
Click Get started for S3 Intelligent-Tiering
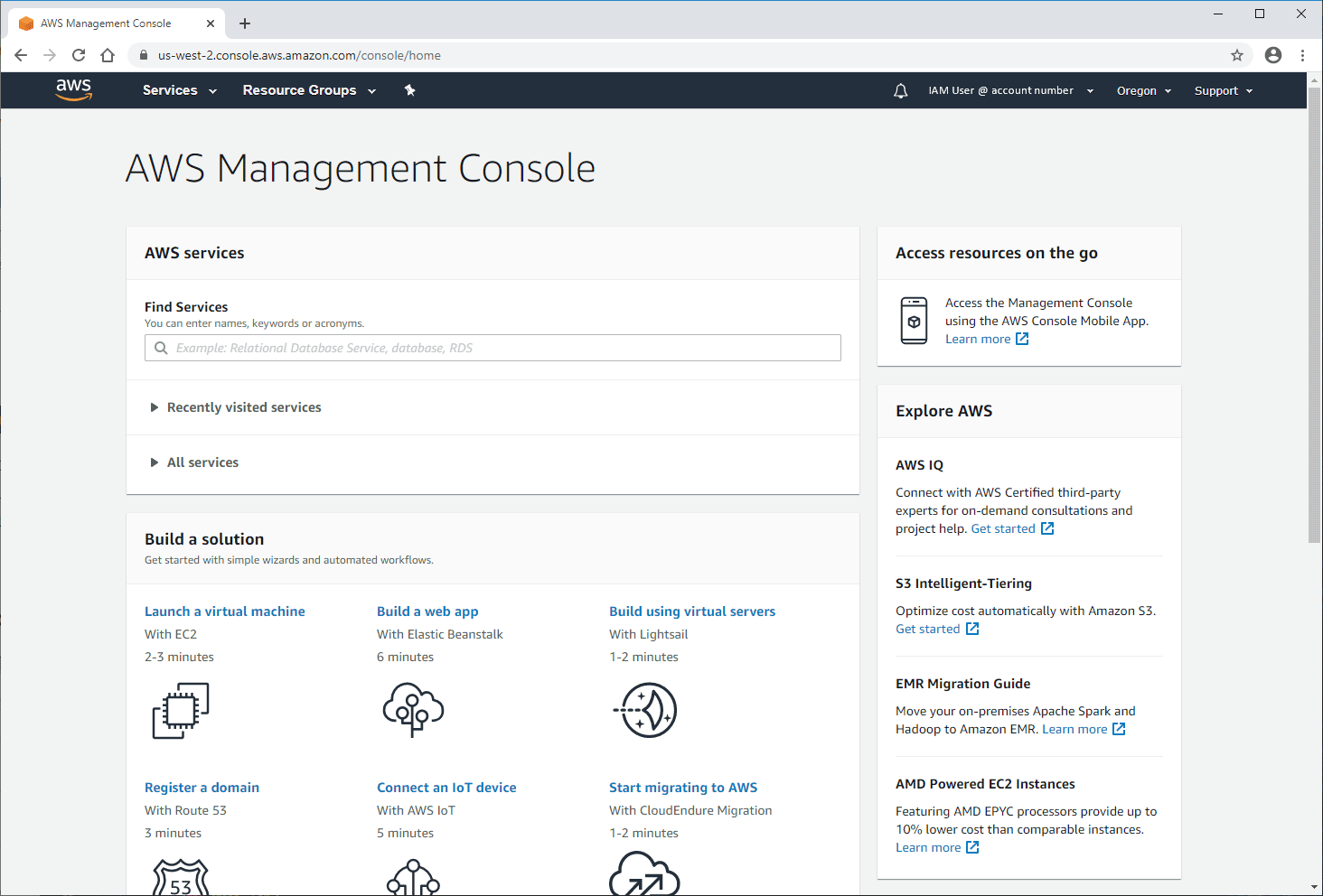[x=928, y=629]
